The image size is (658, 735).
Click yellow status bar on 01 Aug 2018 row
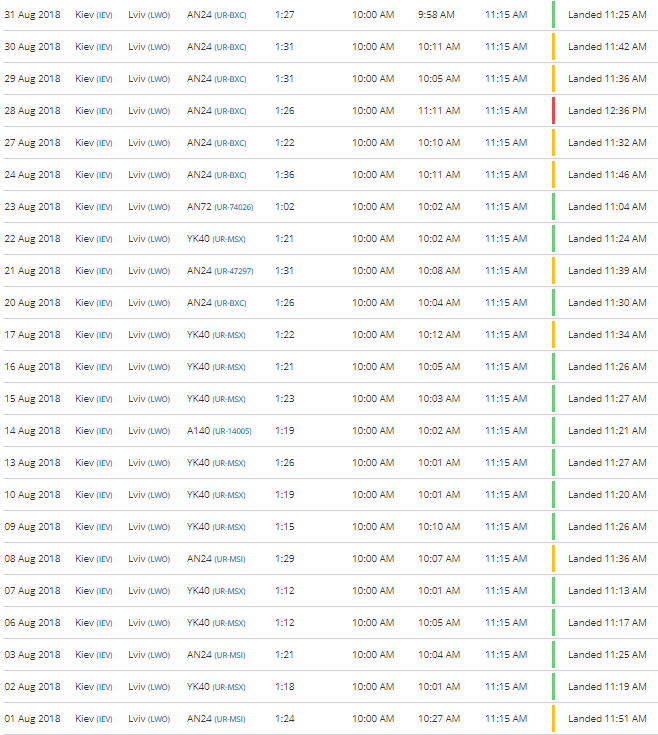(x=553, y=719)
